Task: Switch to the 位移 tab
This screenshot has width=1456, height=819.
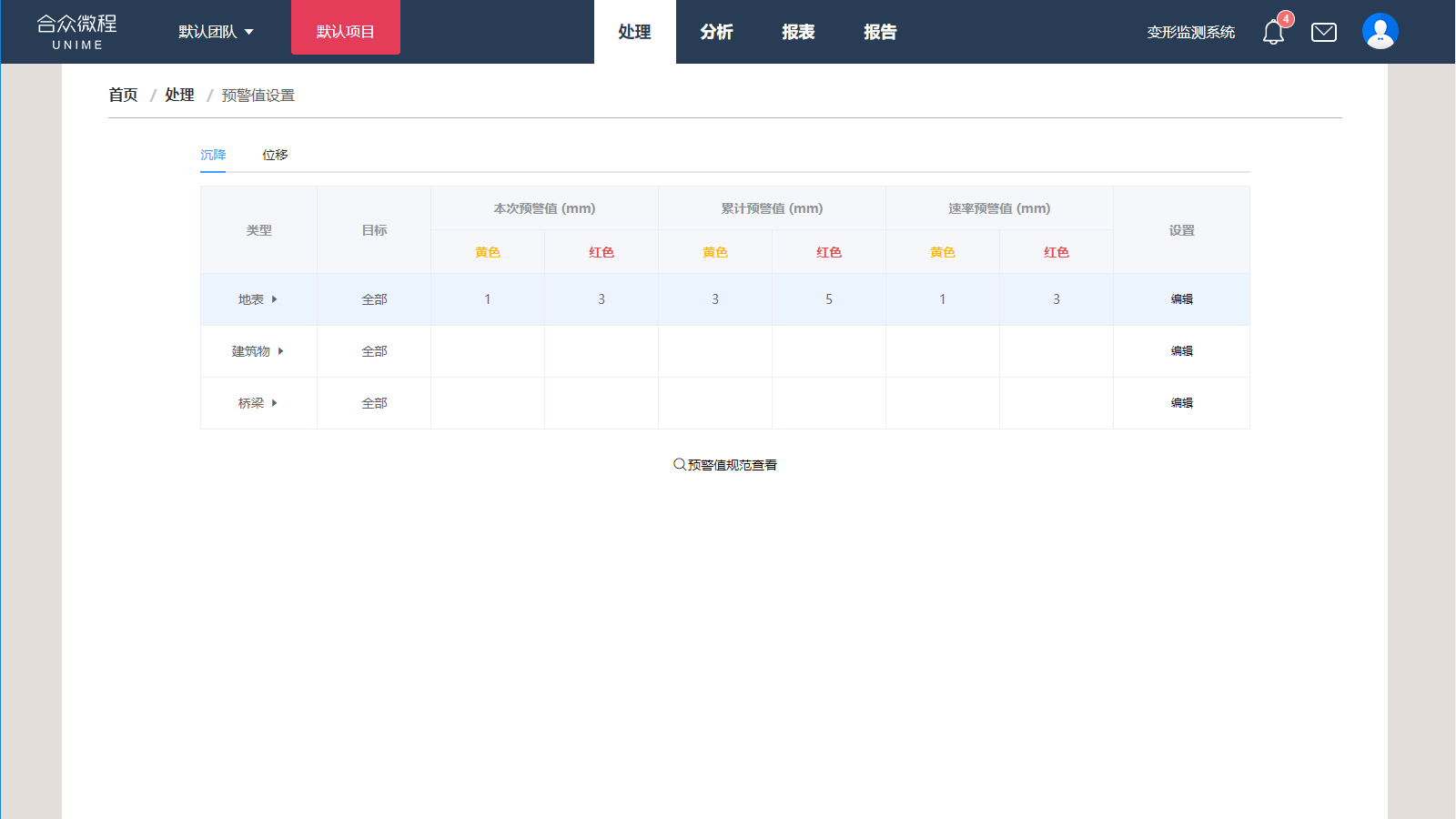Action: click(x=275, y=155)
